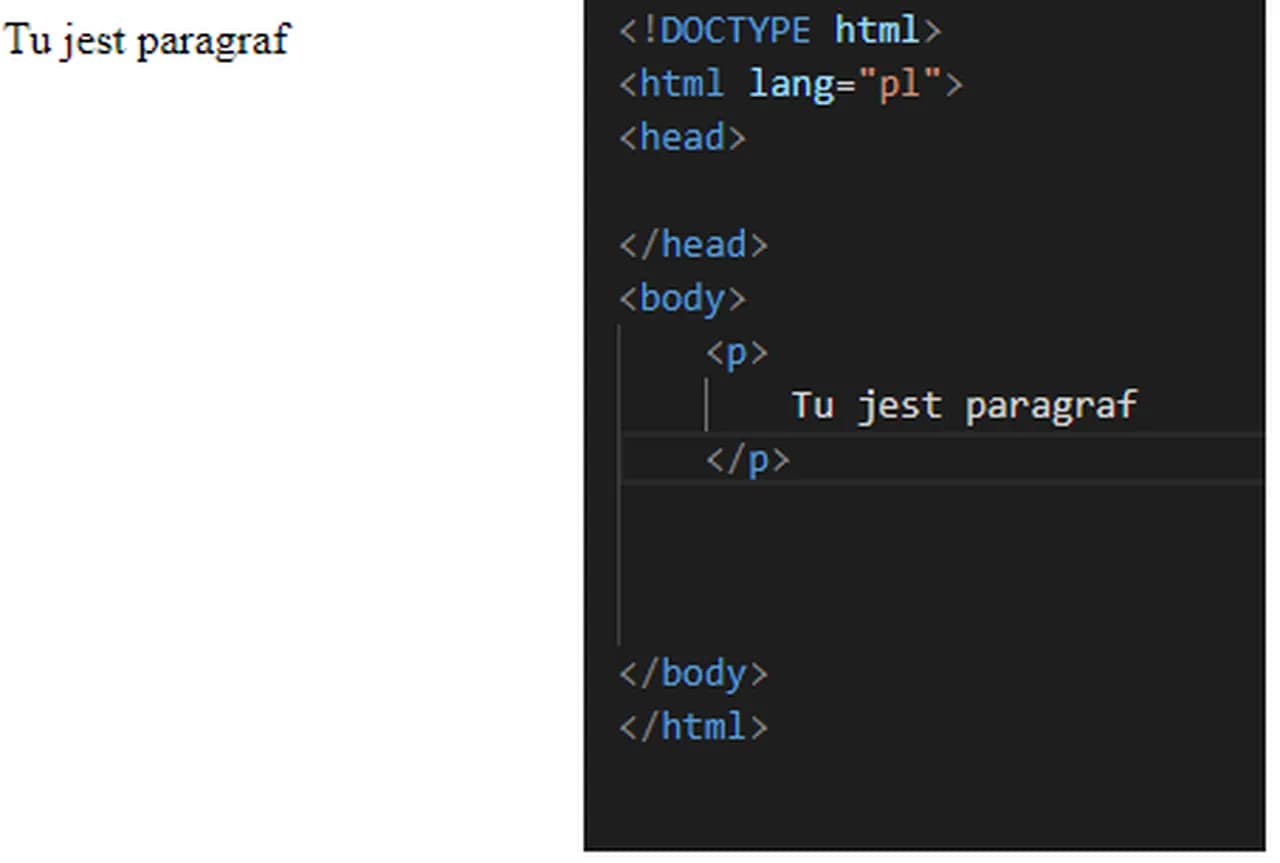Click the closing head tag
Viewport: 1280px width, 863px height.
[x=693, y=245]
